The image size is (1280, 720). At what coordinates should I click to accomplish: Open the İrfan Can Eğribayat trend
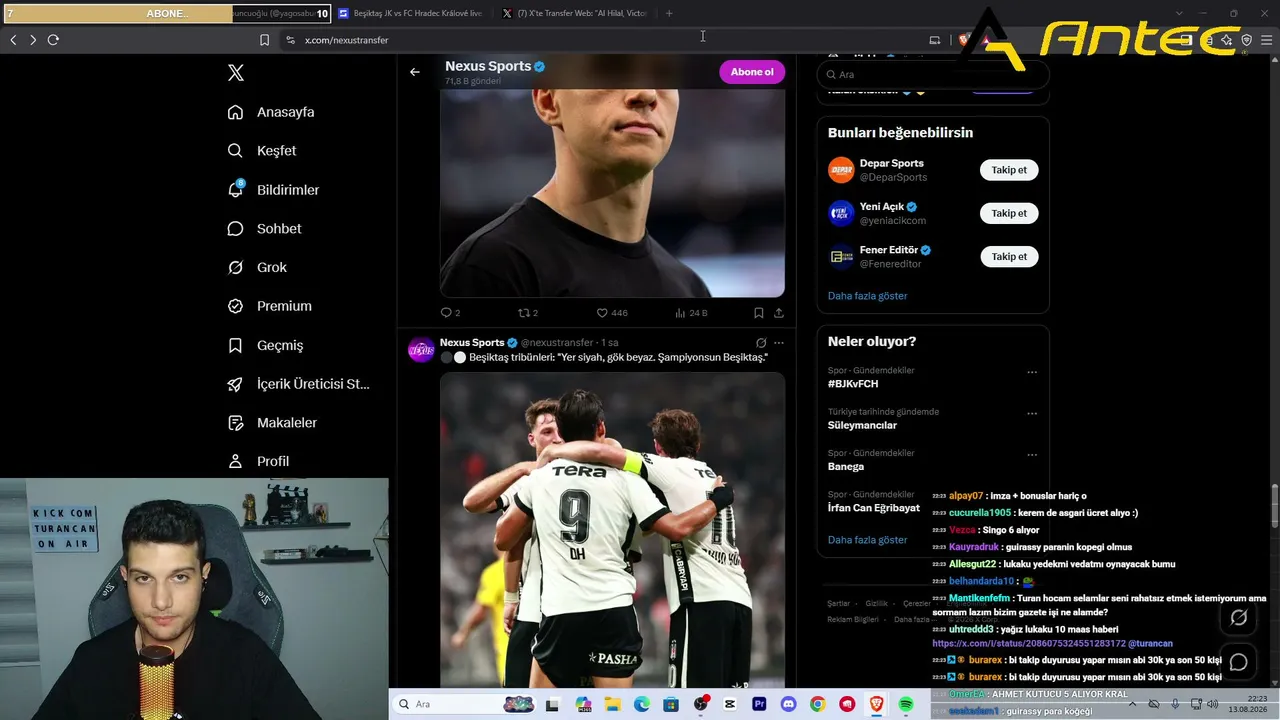tap(874, 508)
